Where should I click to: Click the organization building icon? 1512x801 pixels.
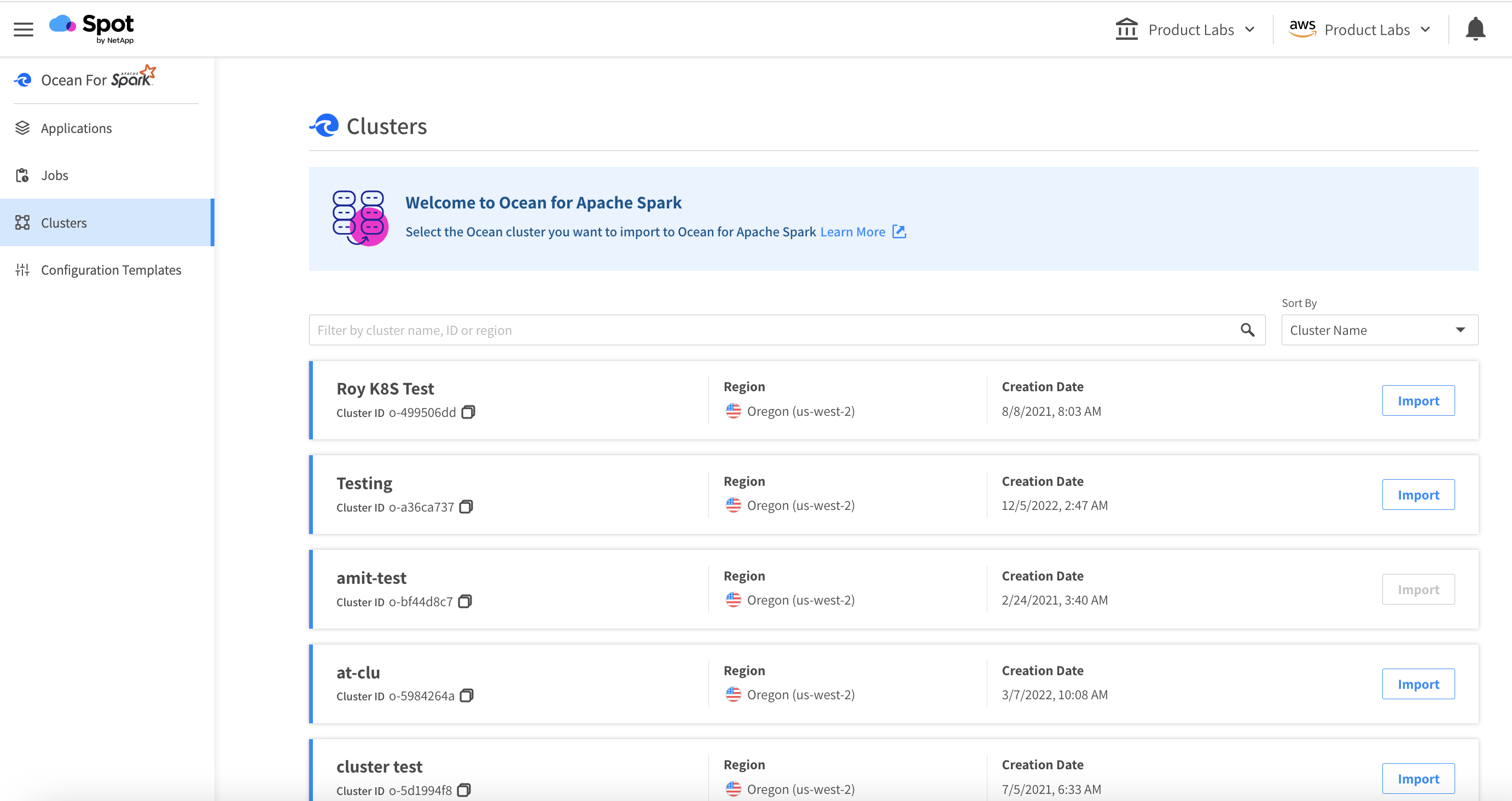(1126, 30)
